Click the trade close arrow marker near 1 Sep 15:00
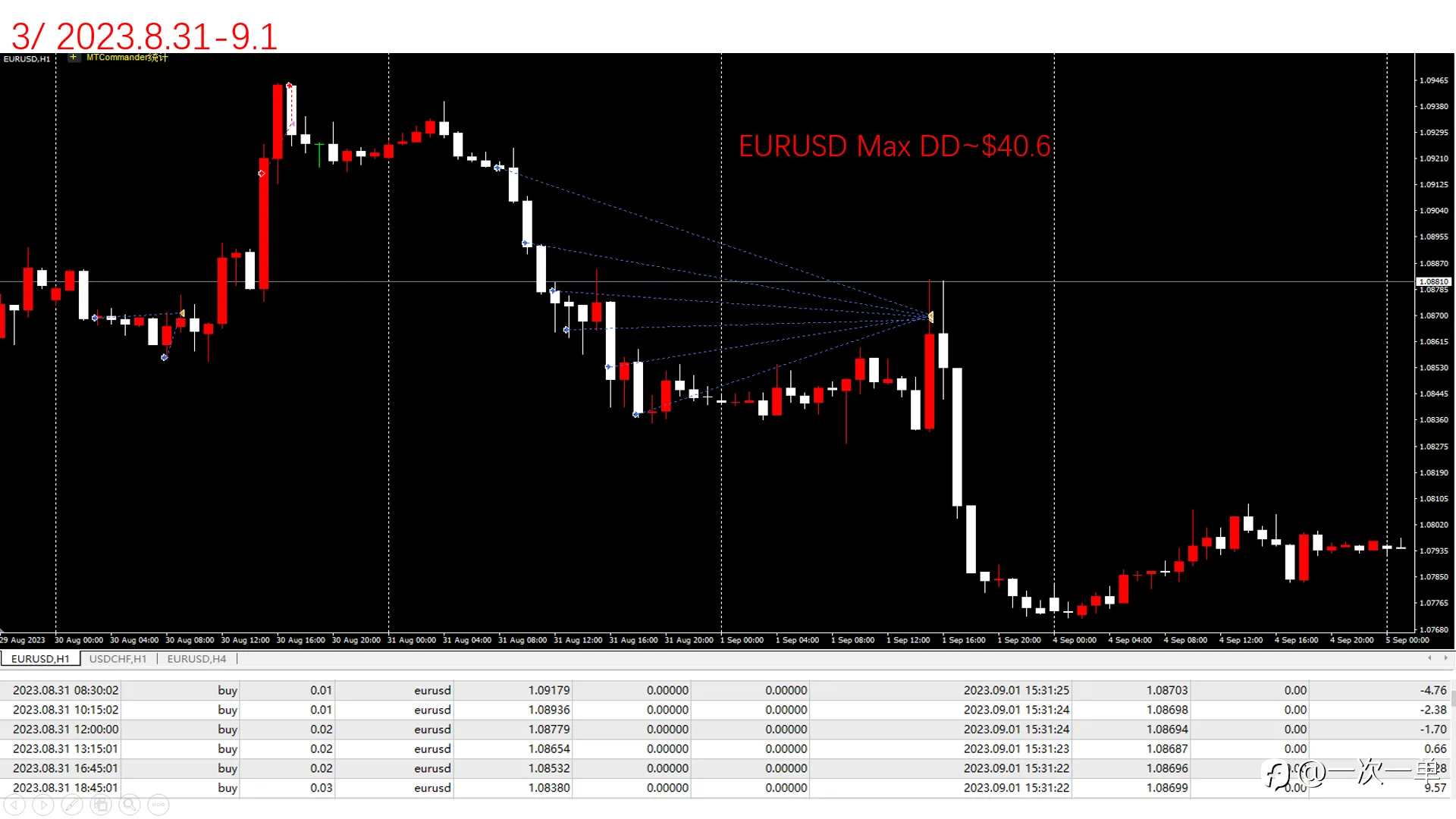The width and height of the screenshot is (1456, 819). 930,316
